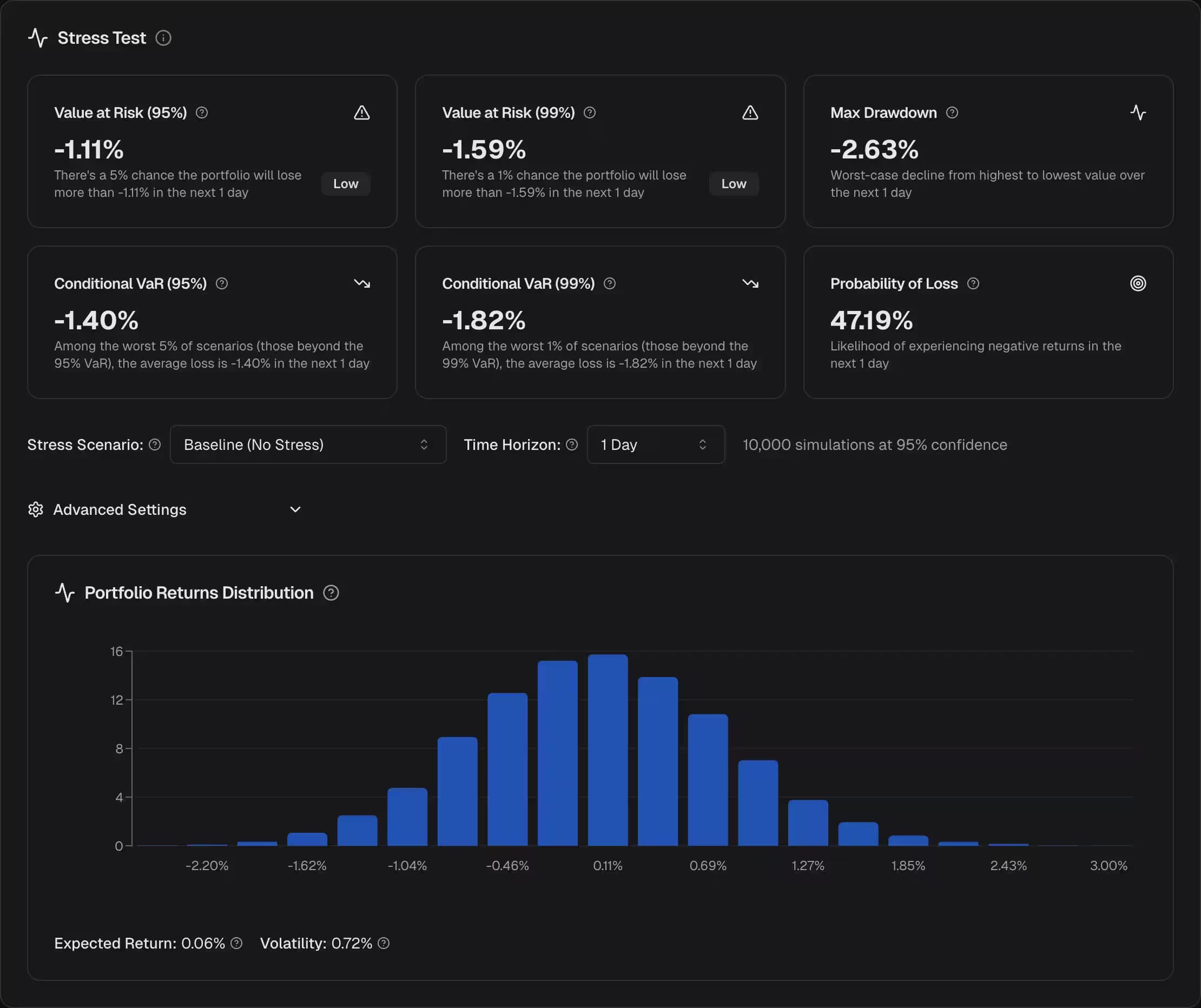Click the Expected Return help icon
This screenshot has height=1008, width=1201.
coord(236,944)
